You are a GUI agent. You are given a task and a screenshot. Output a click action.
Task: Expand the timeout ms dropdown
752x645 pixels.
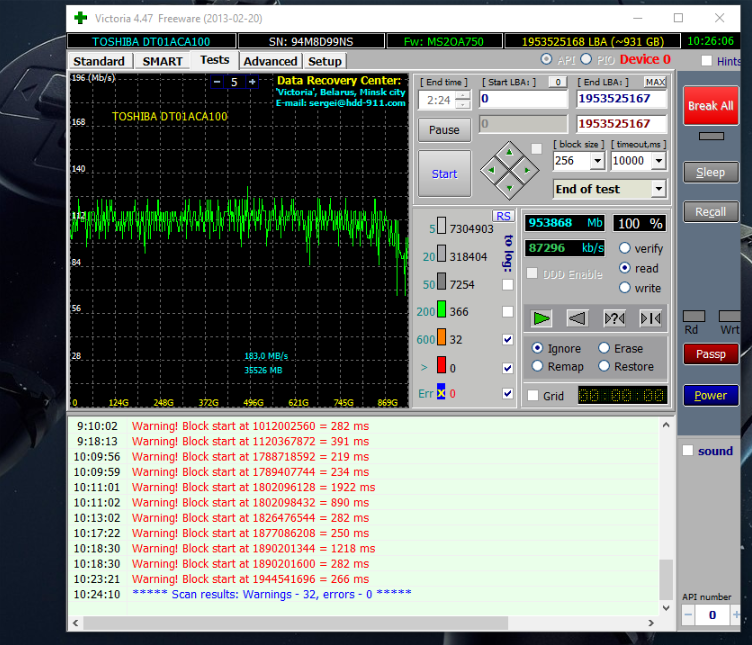pyautogui.click(x=659, y=161)
